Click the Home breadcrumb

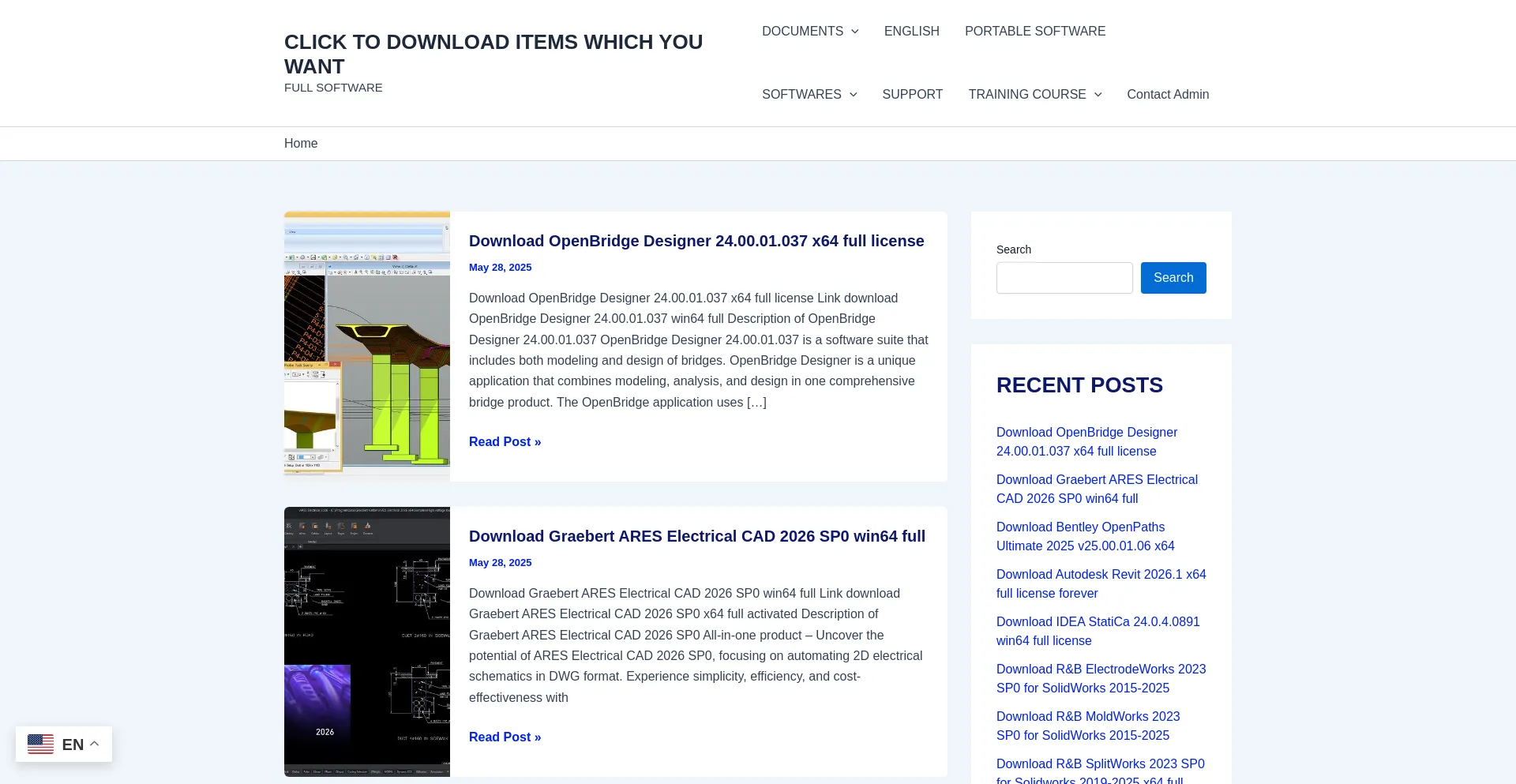pos(301,143)
